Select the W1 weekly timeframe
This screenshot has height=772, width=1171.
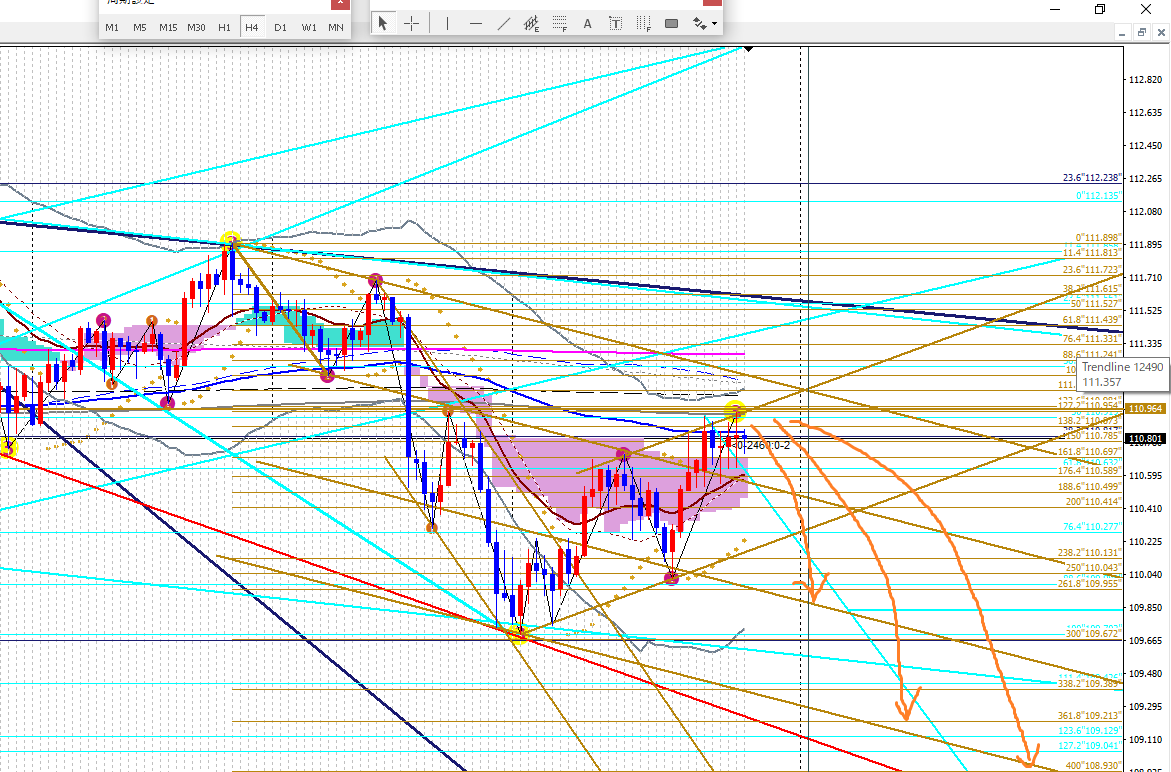tap(308, 27)
